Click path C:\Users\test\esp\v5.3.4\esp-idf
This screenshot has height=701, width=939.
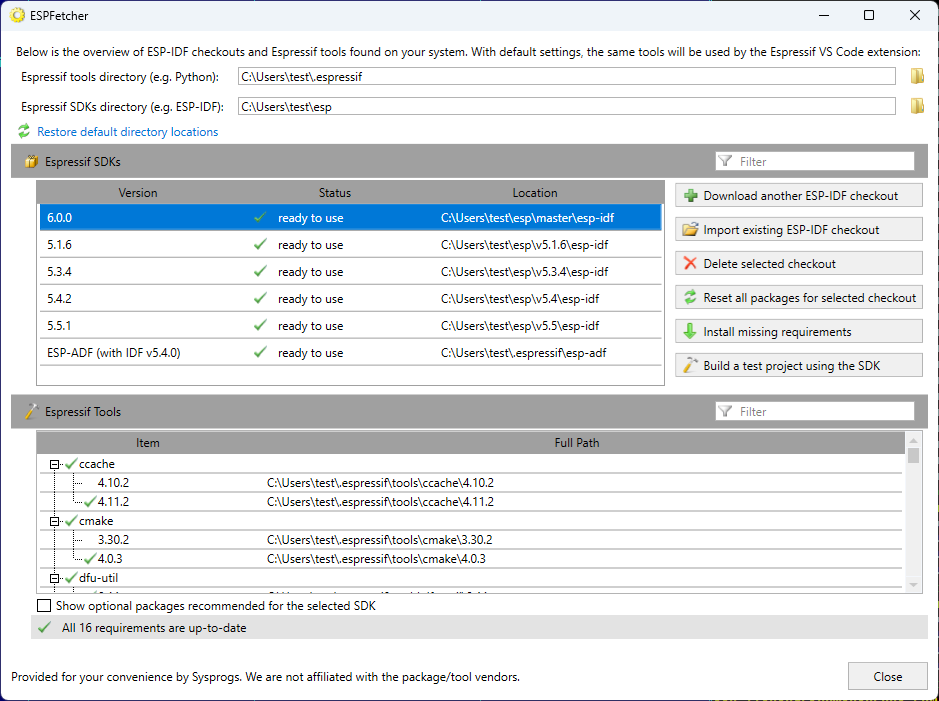click(x=525, y=272)
